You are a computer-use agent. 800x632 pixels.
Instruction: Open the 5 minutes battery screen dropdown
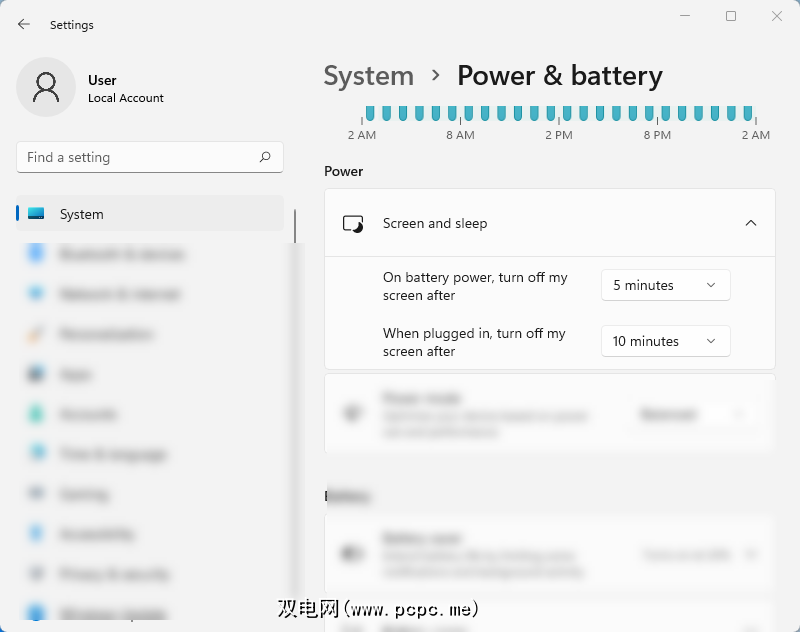pyautogui.click(x=665, y=285)
